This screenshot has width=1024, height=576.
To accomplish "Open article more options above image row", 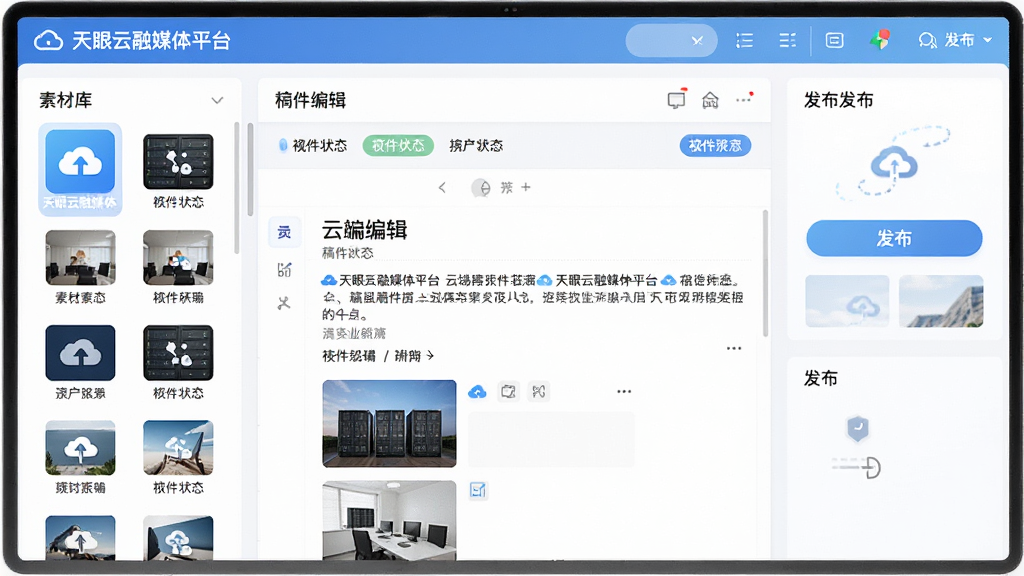I will click(x=734, y=348).
